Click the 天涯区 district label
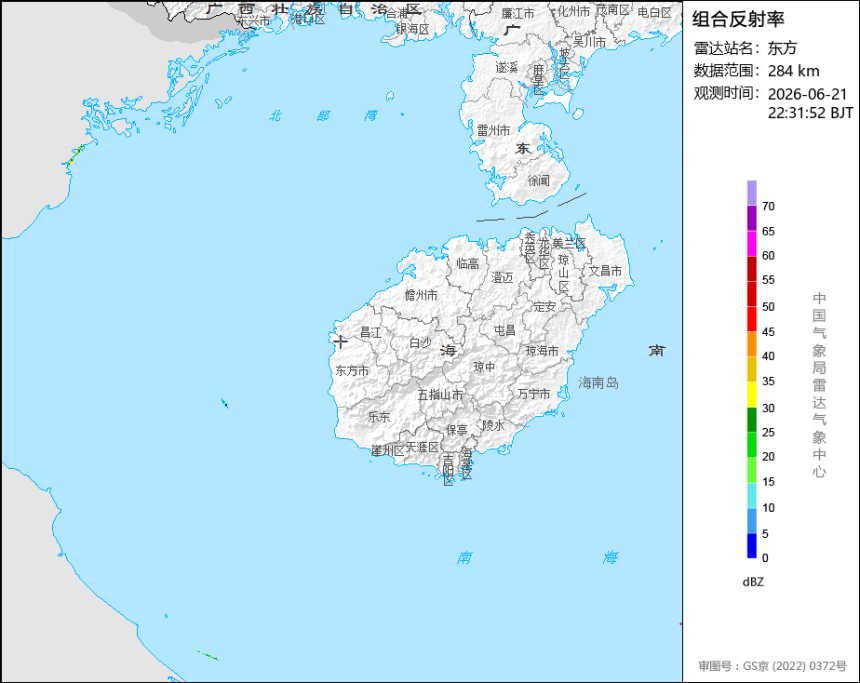 click(x=422, y=447)
